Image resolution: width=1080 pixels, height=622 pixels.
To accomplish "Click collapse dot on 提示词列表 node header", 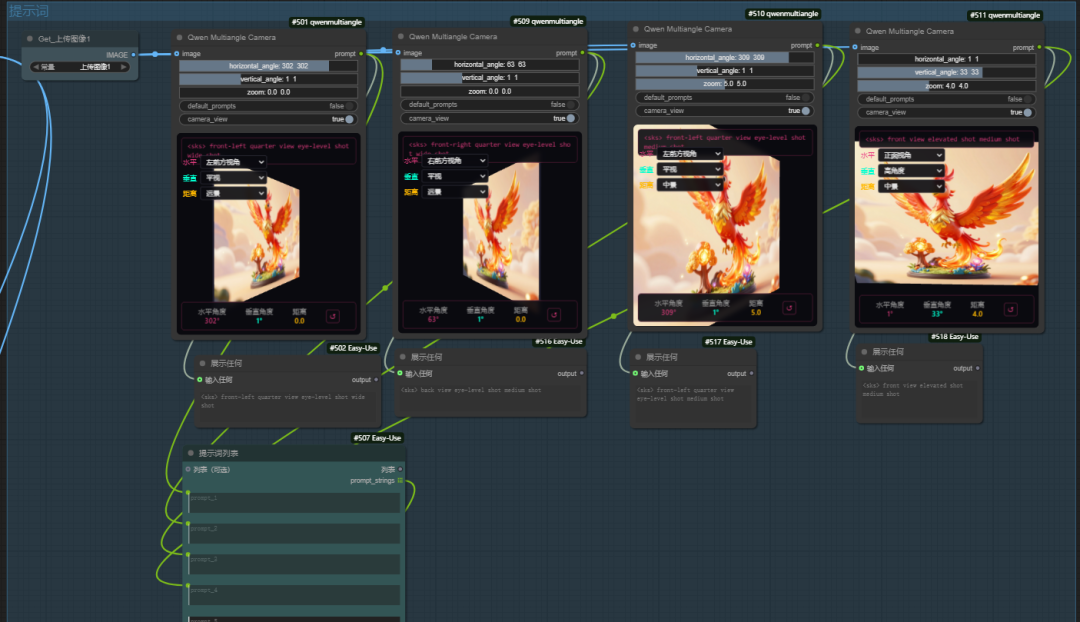I will [x=190, y=453].
